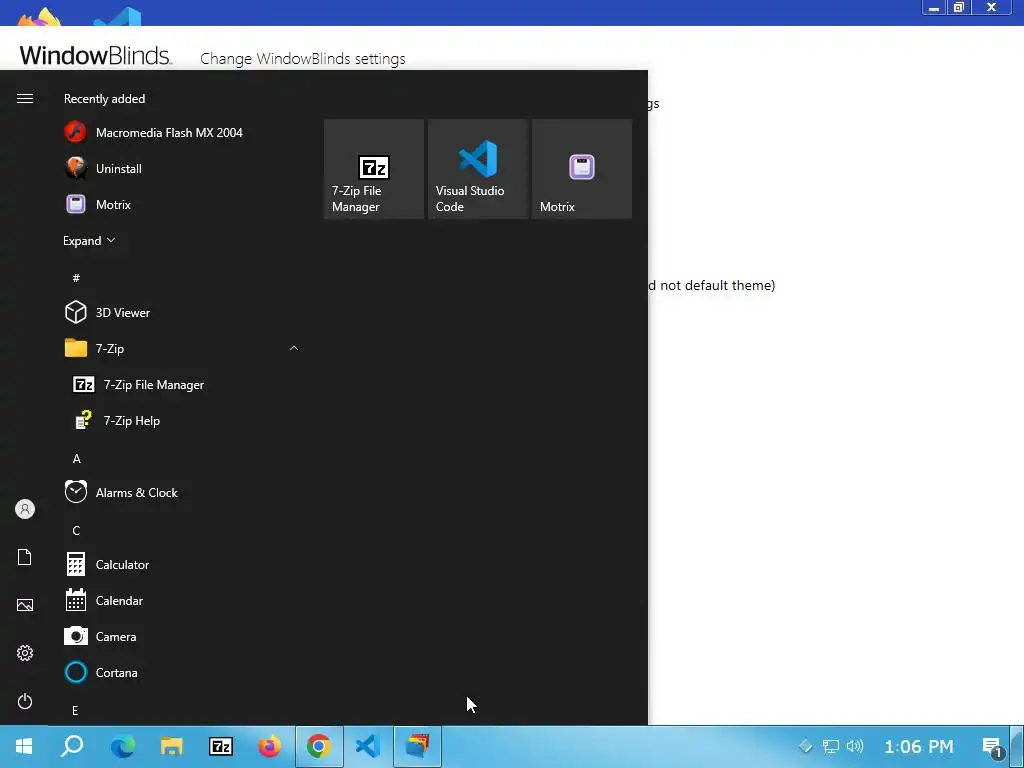The width and height of the screenshot is (1024, 768).
Task: Open File Explorer from the taskbar
Action: pos(172,746)
